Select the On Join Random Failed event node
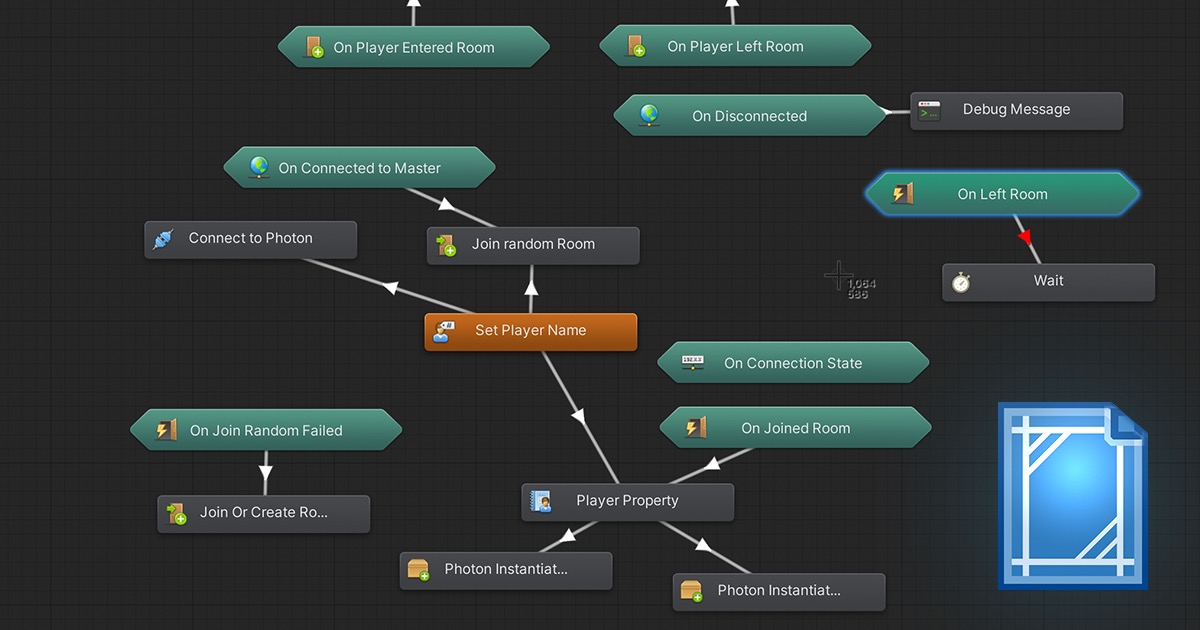Image resolution: width=1200 pixels, height=630 pixels. pos(266,430)
